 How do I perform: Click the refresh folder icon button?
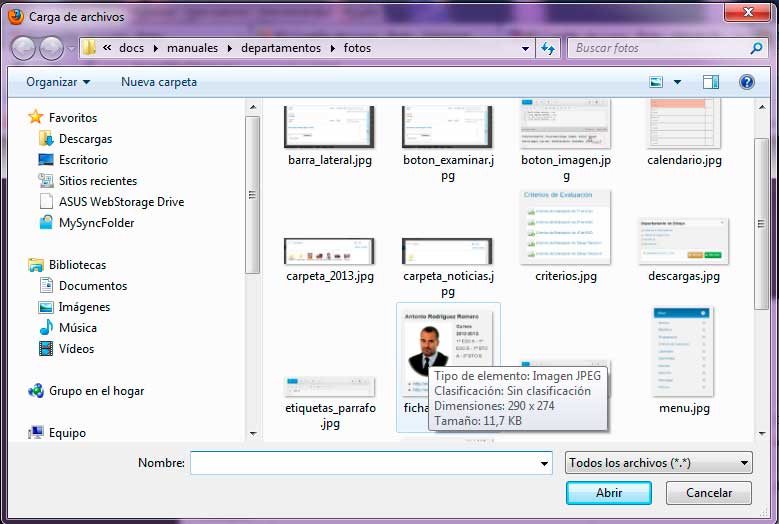(x=548, y=48)
